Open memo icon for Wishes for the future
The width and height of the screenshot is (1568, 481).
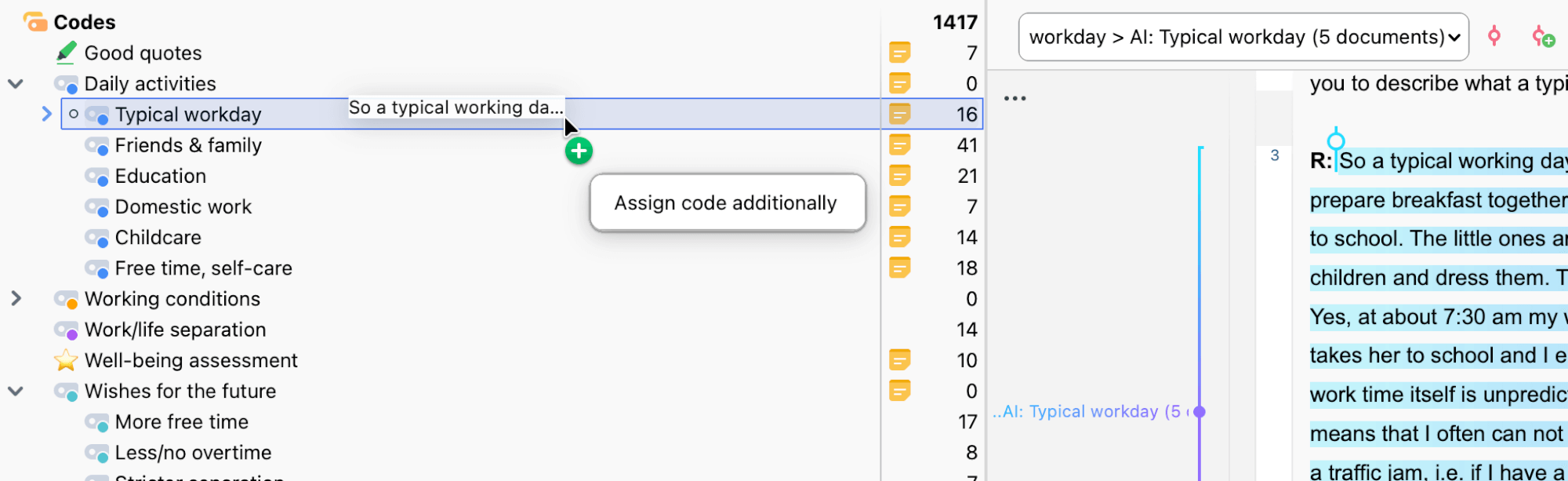pos(900,391)
